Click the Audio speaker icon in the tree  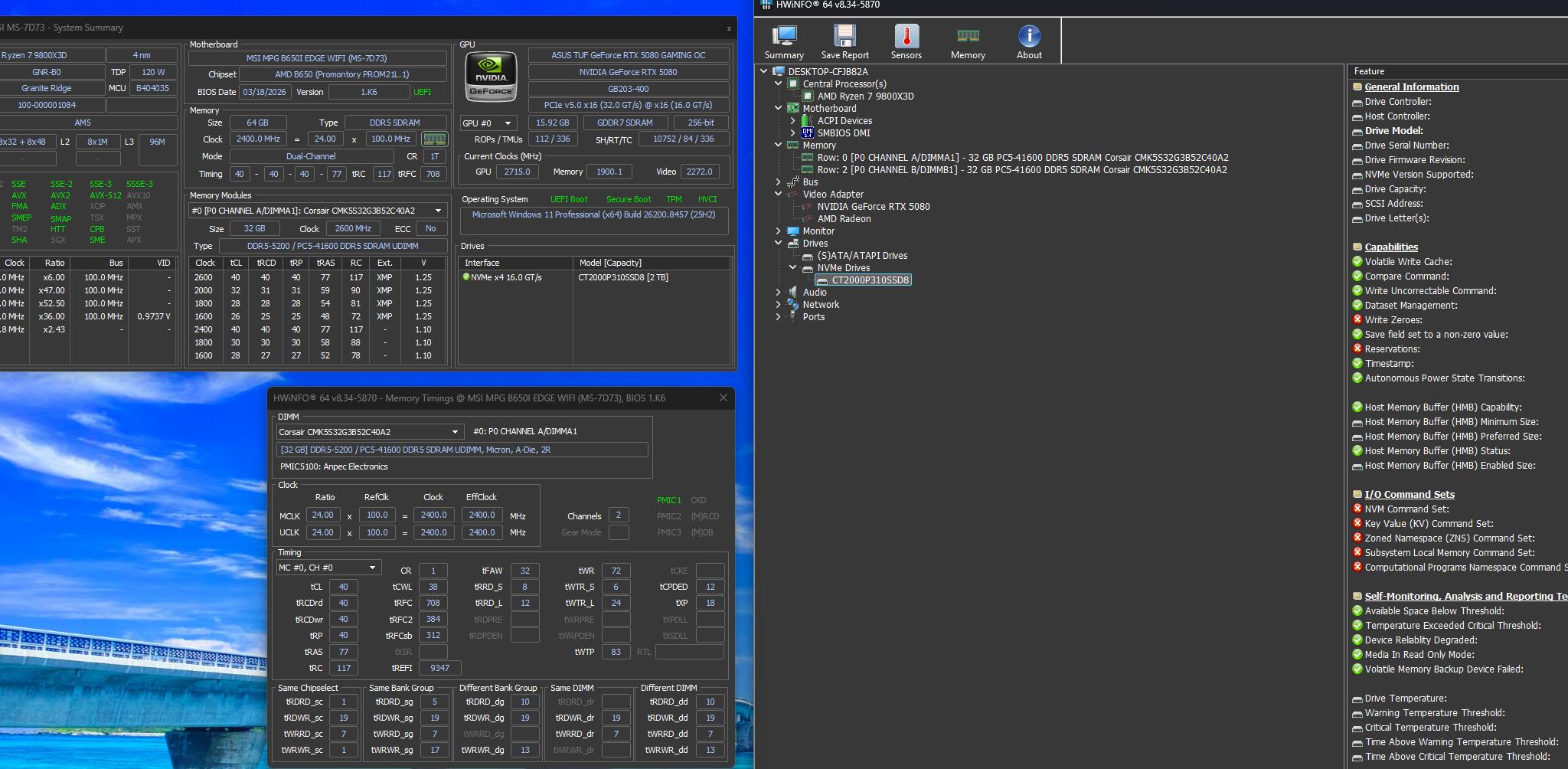pos(793,293)
